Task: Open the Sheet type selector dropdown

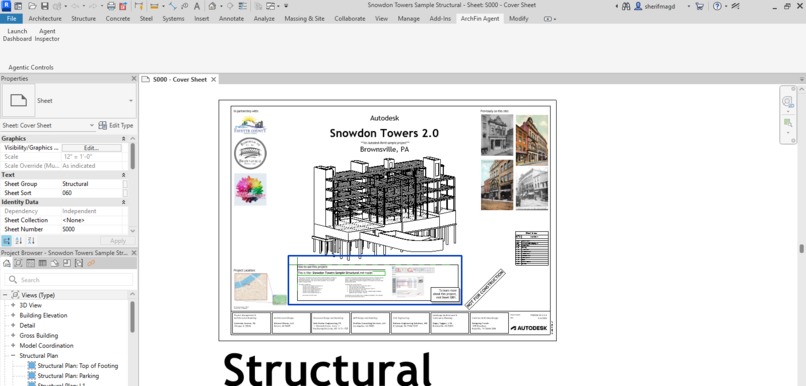Action: [x=131, y=101]
